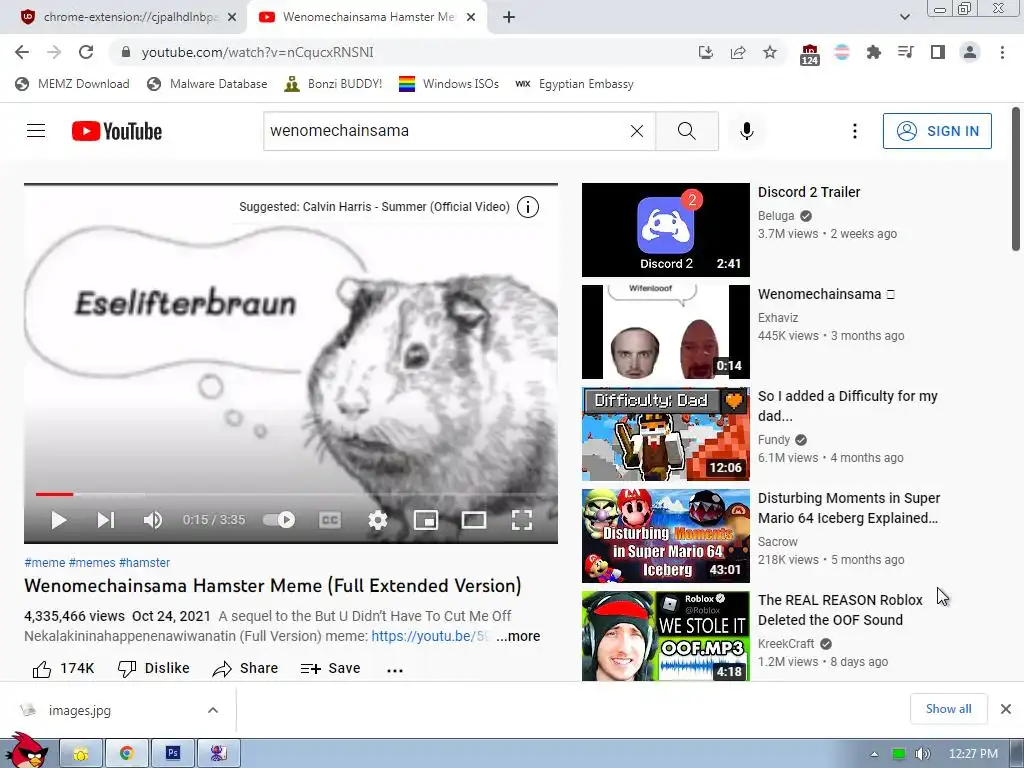Image resolution: width=1024 pixels, height=768 pixels.
Task: Like the video (174K)
Action: 63,669
